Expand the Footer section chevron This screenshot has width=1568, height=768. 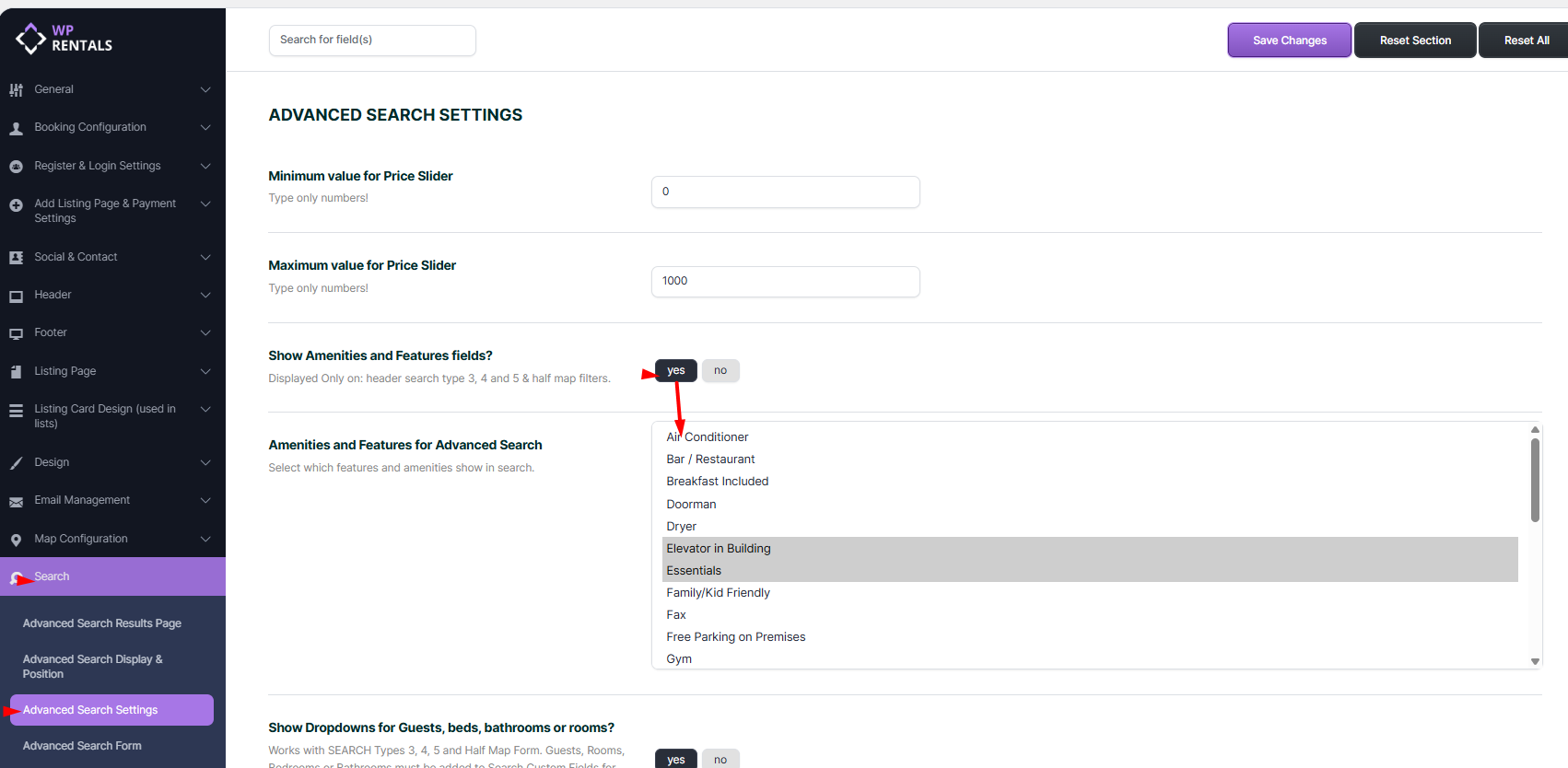coord(205,332)
